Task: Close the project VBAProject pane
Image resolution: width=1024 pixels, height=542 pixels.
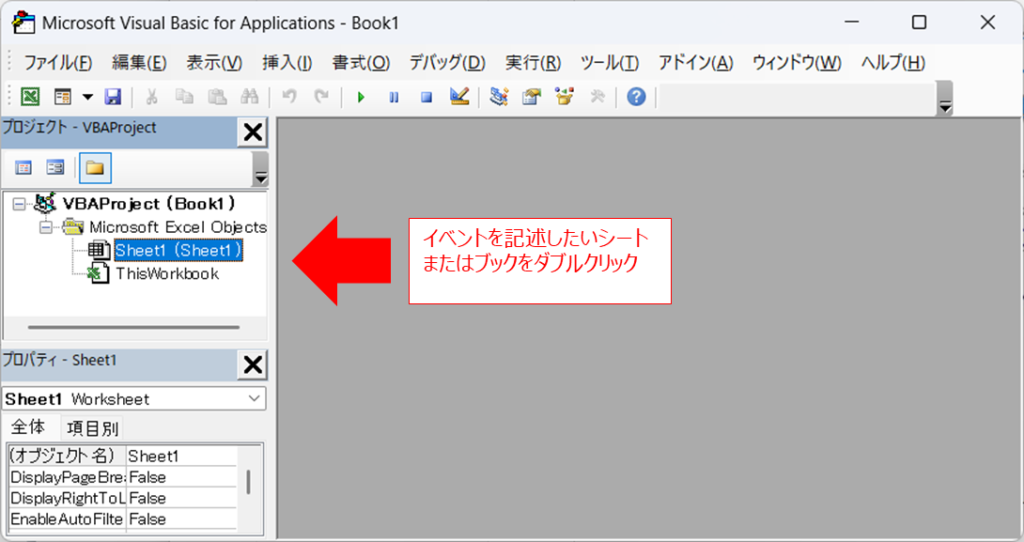Action: [x=253, y=133]
